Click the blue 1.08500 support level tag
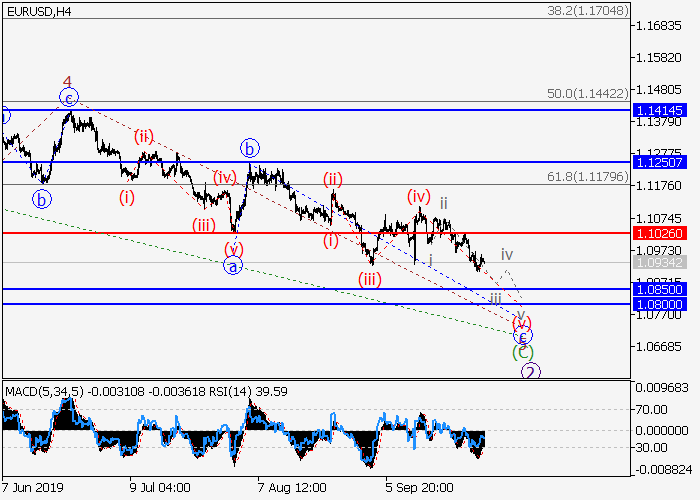The width and height of the screenshot is (700, 500). [x=658, y=289]
